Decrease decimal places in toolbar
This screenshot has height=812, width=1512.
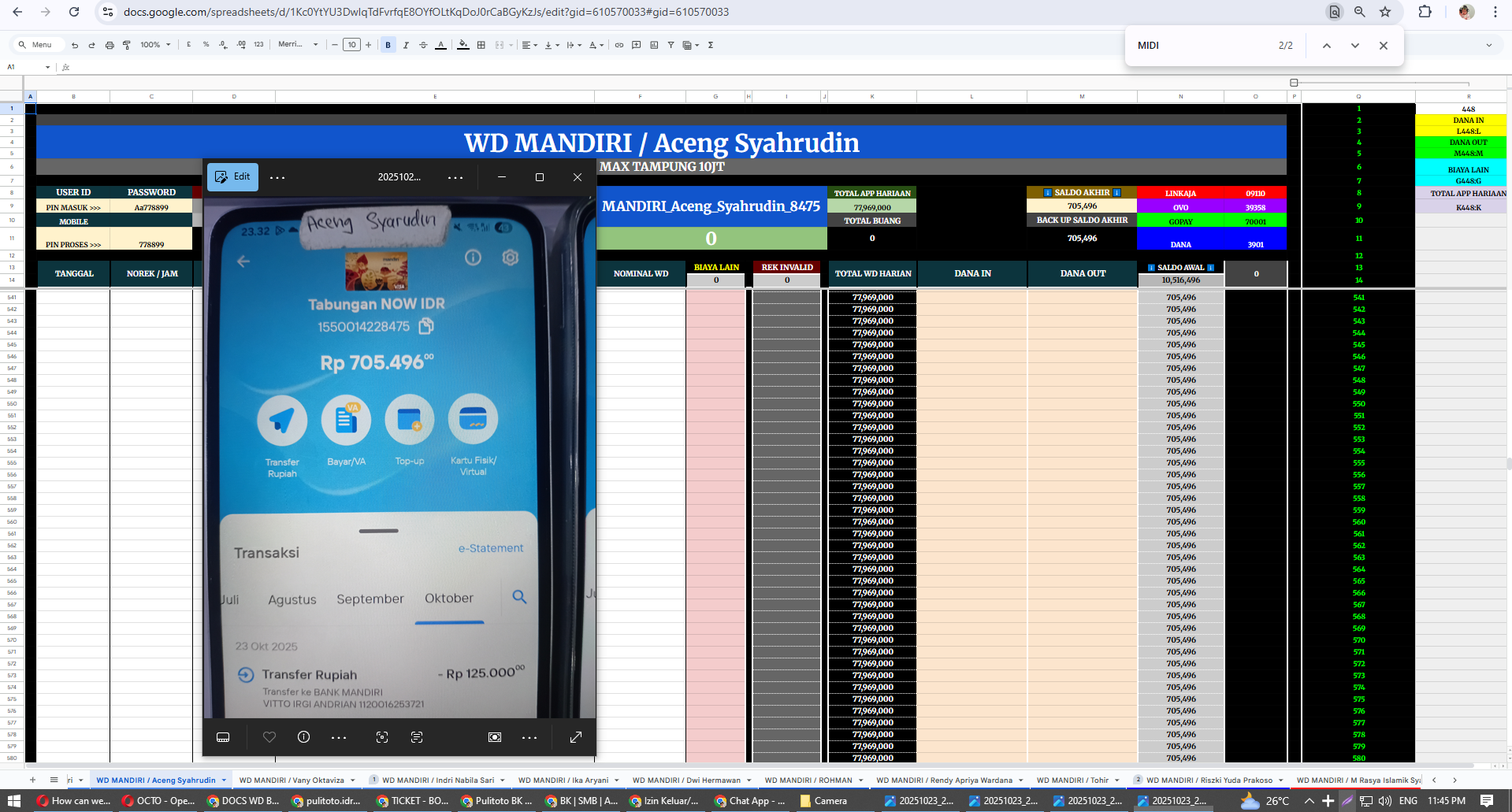pos(223,45)
